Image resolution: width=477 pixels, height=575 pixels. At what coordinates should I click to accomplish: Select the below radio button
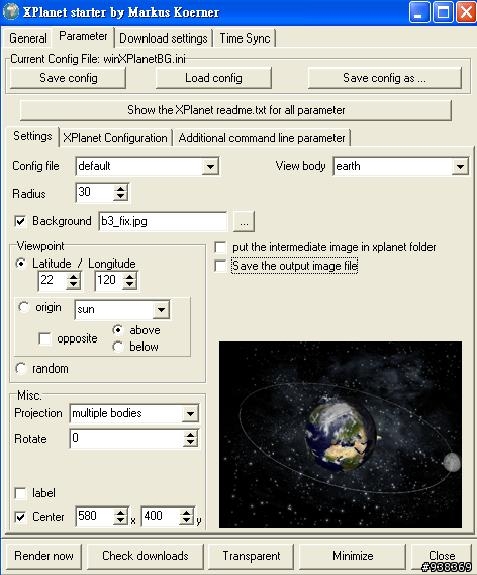click(118, 347)
